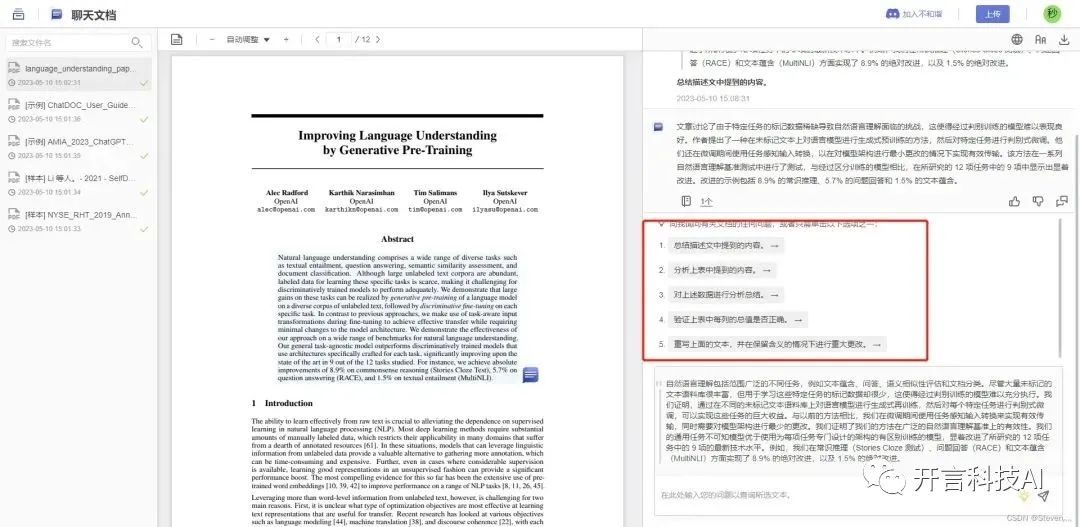Click email alec@openai.com in the PDF
The width and height of the screenshot is (1080, 527).
point(286,209)
